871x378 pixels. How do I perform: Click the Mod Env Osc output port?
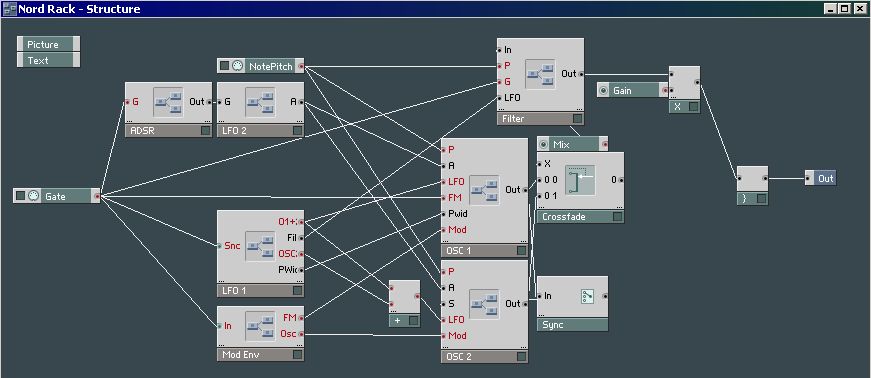tap(301, 334)
